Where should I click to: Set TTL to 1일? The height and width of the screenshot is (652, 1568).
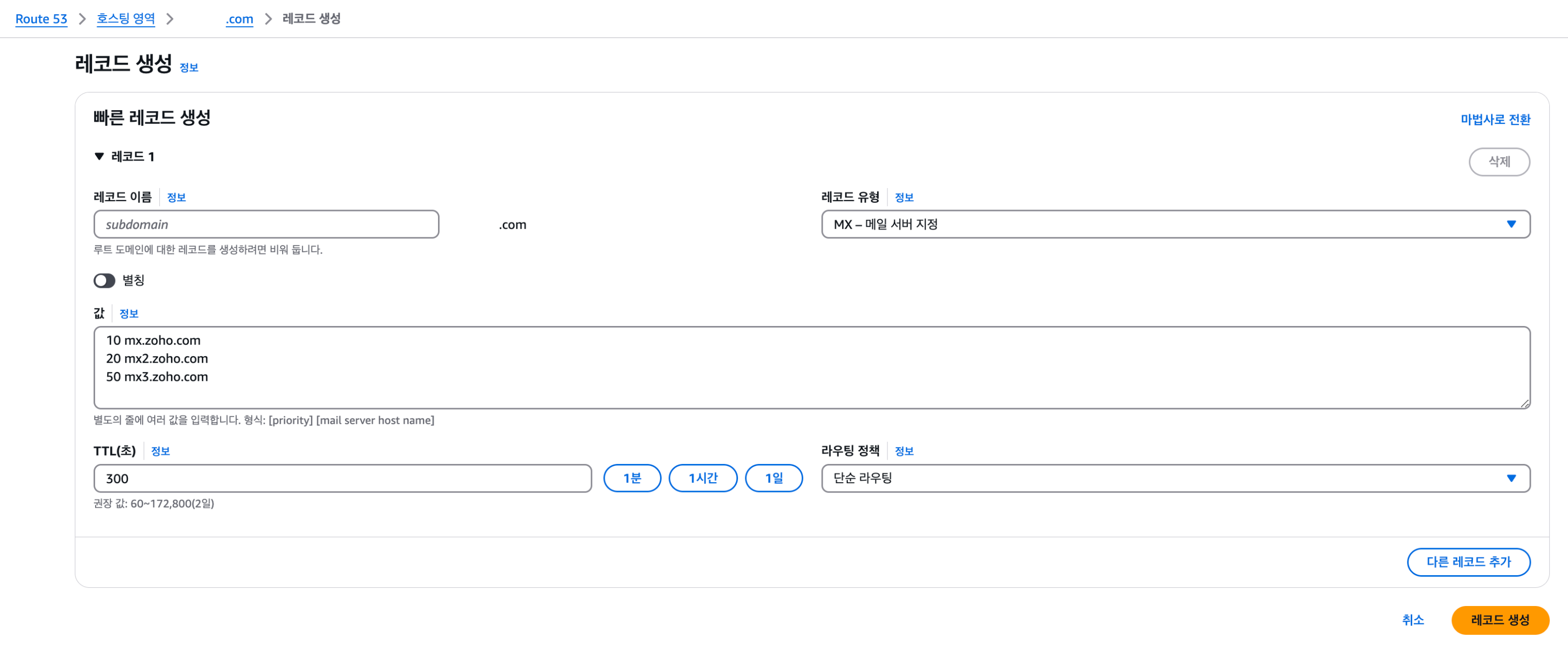pos(773,479)
